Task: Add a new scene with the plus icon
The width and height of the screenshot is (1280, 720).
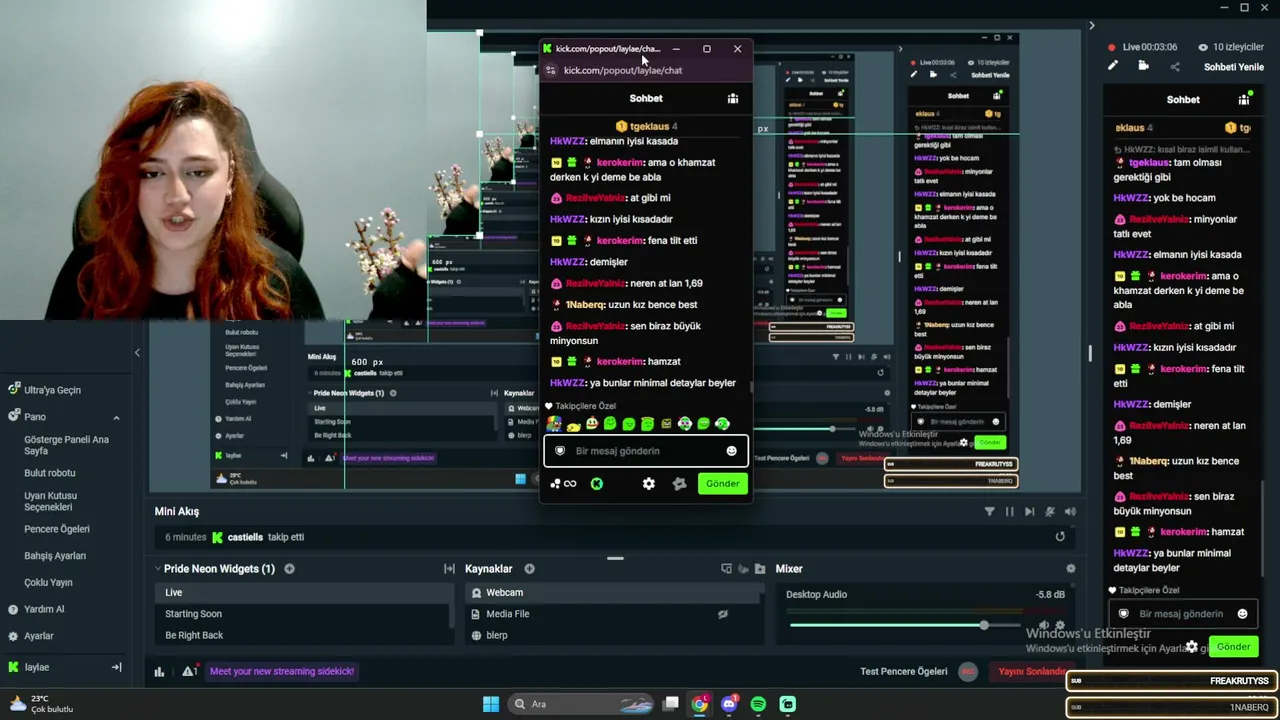Action: [x=289, y=569]
